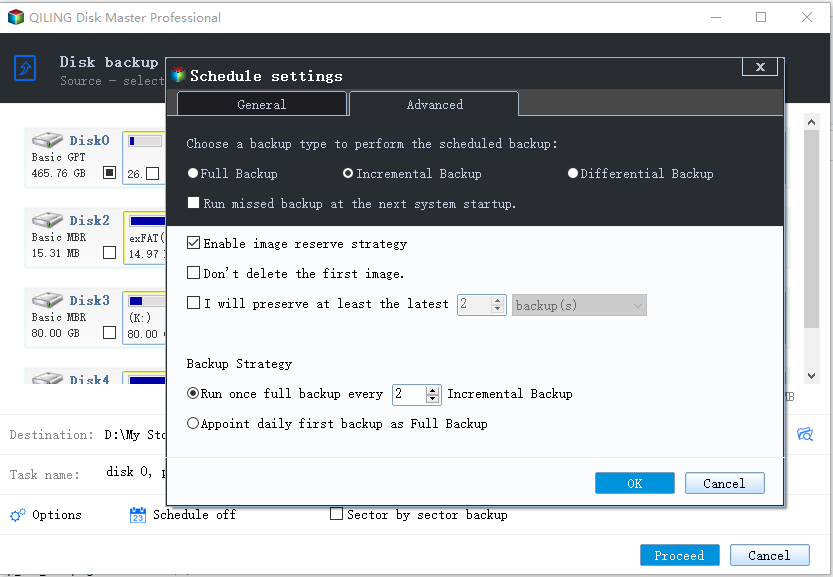Click Cancel in the main window
The width and height of the screenshot is (833, 577).
click(x=770, y=555)
